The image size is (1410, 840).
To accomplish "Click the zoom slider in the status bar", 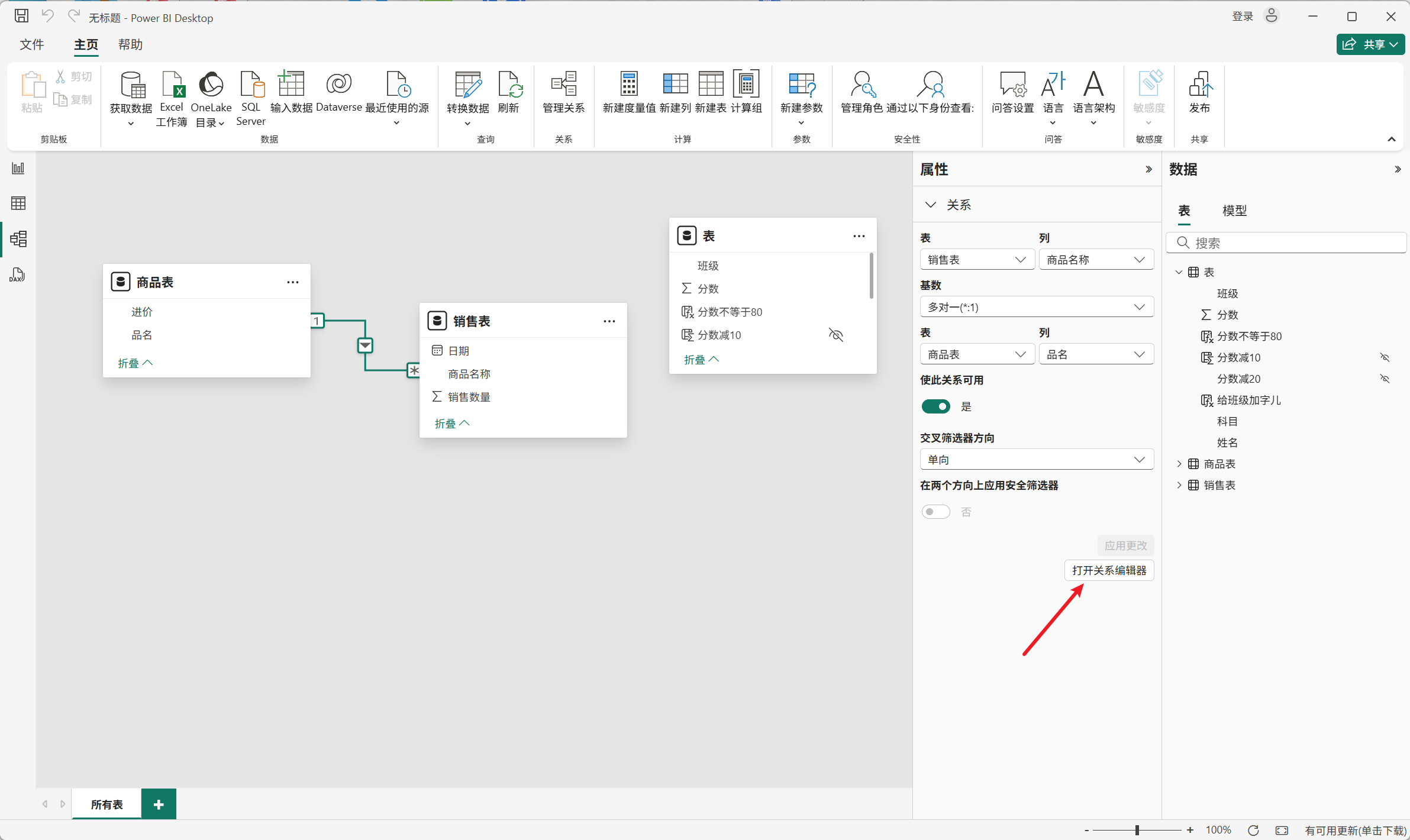I will [1137, 830].
